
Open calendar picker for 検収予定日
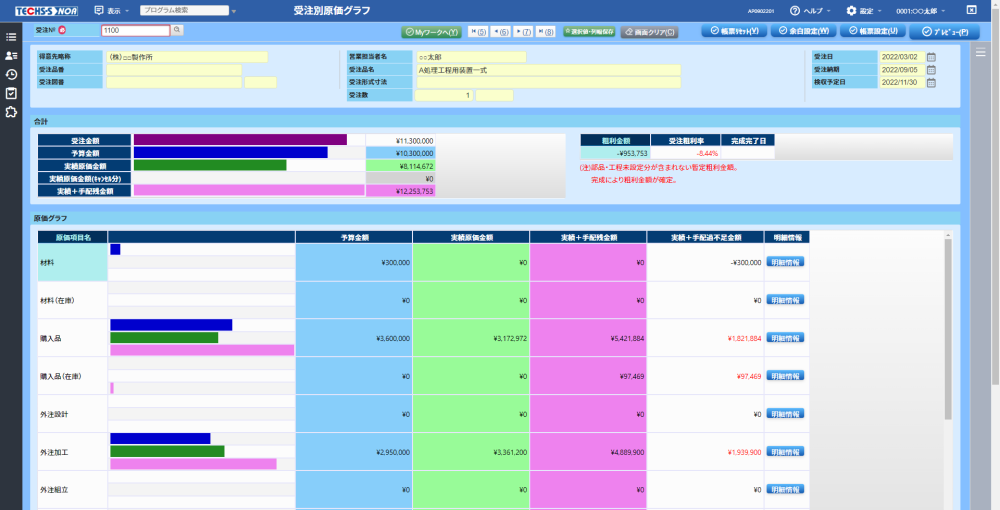click(x=931, y=83)
